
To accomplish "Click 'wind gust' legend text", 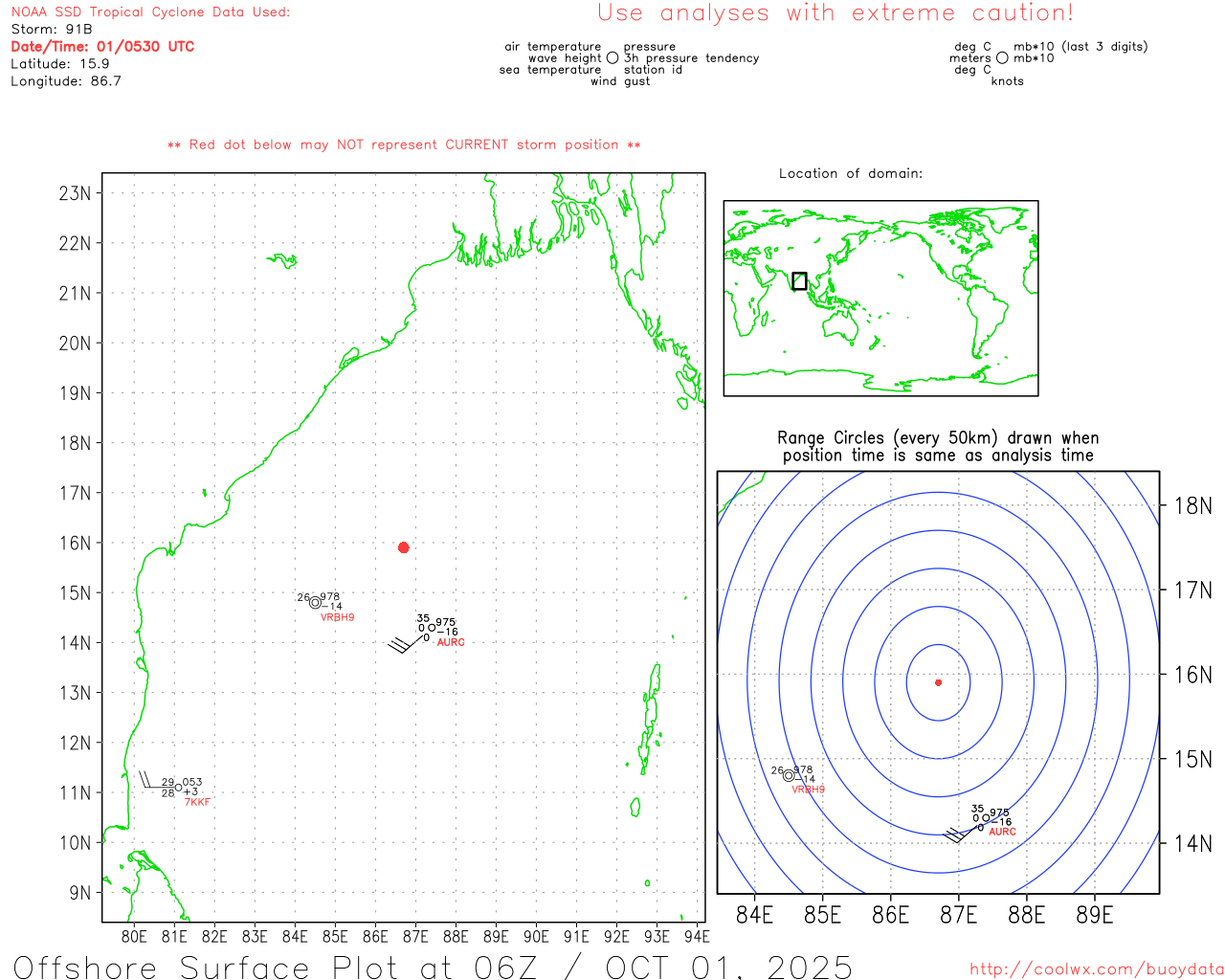I will 620,81.
